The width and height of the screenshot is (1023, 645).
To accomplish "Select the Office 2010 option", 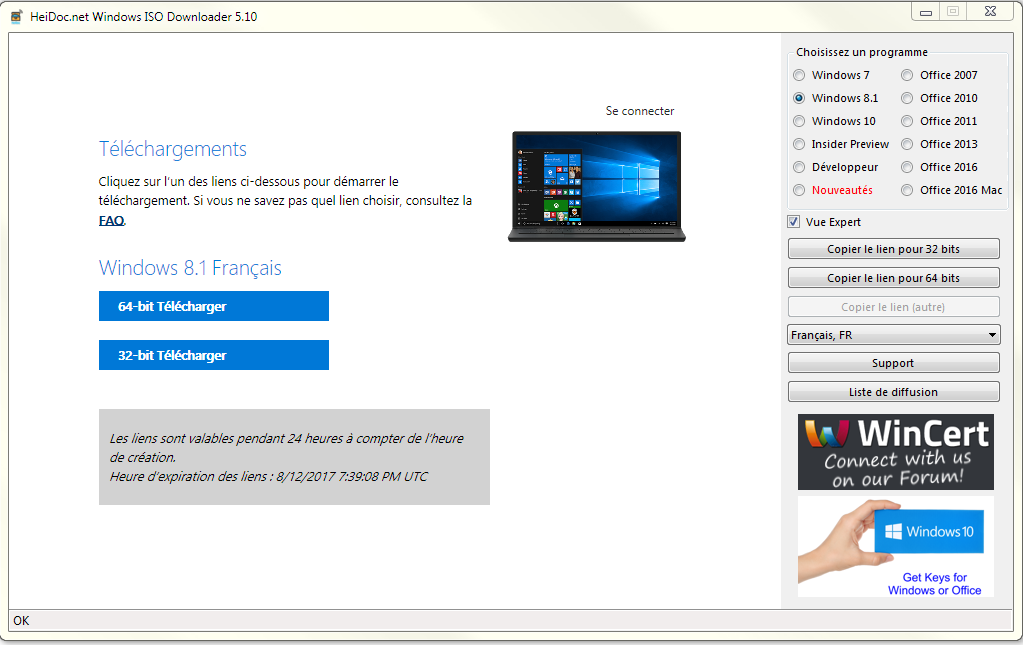I will [x=907, y=98].
